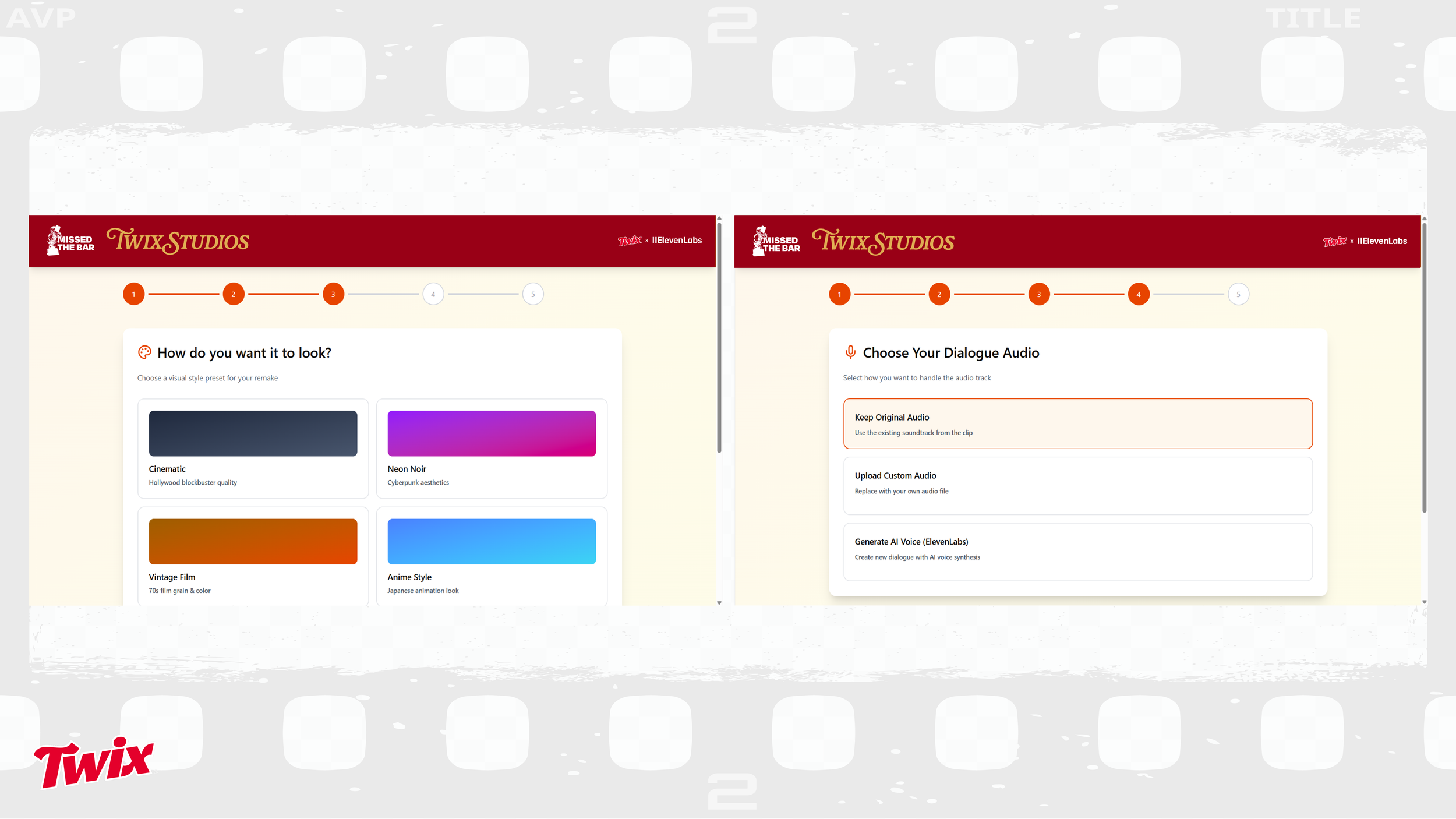
Task: Click Twix Studios logo in left panel header
Action: pos(178,241)
